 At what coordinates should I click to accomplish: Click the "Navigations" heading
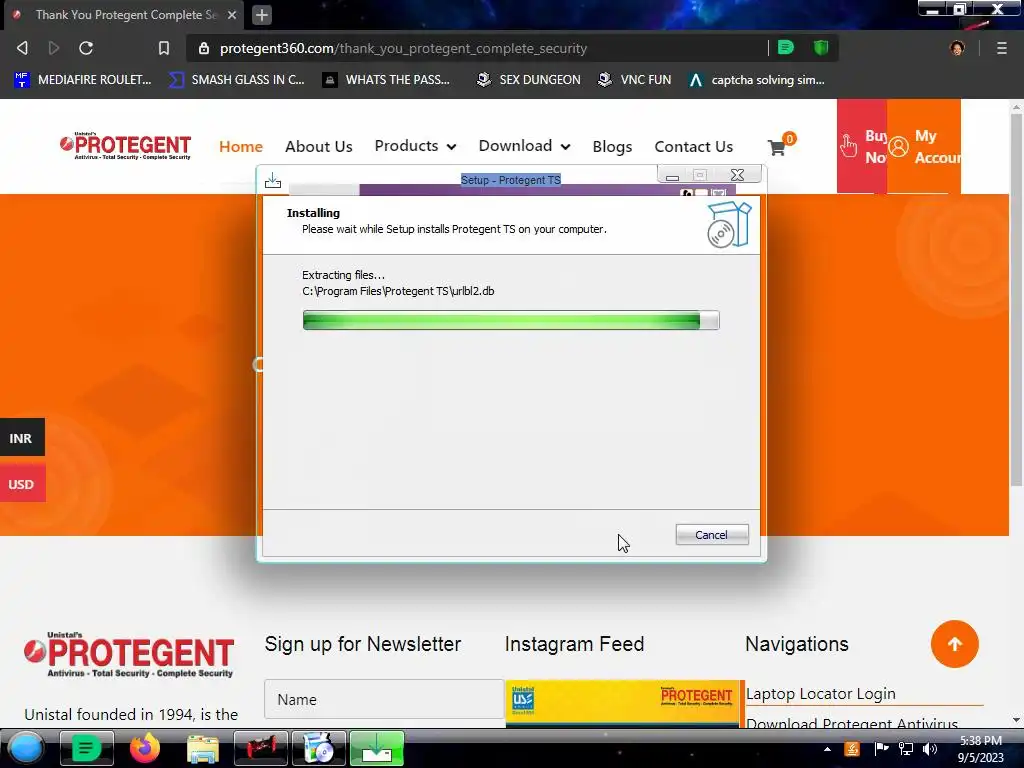point(797,644)
